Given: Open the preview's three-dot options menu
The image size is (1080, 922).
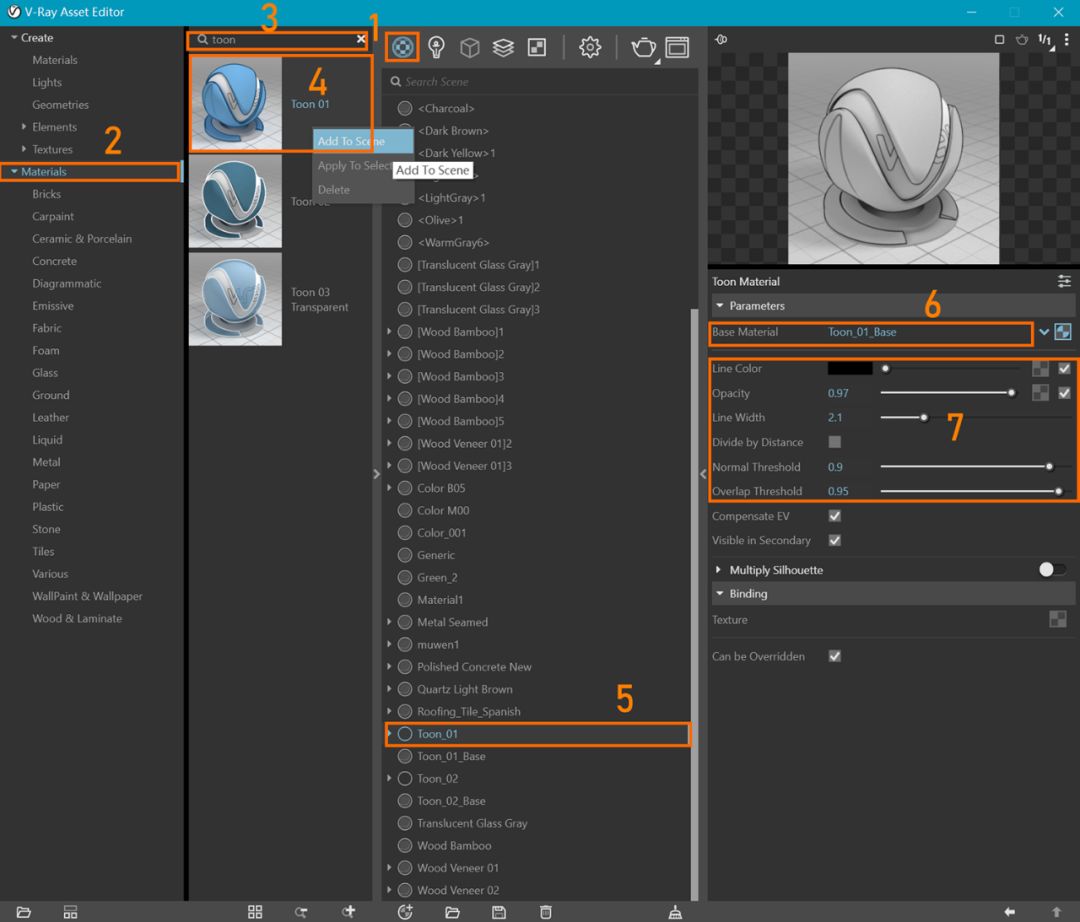Looking at the screenshot, I should click(x=1066, y=40).
